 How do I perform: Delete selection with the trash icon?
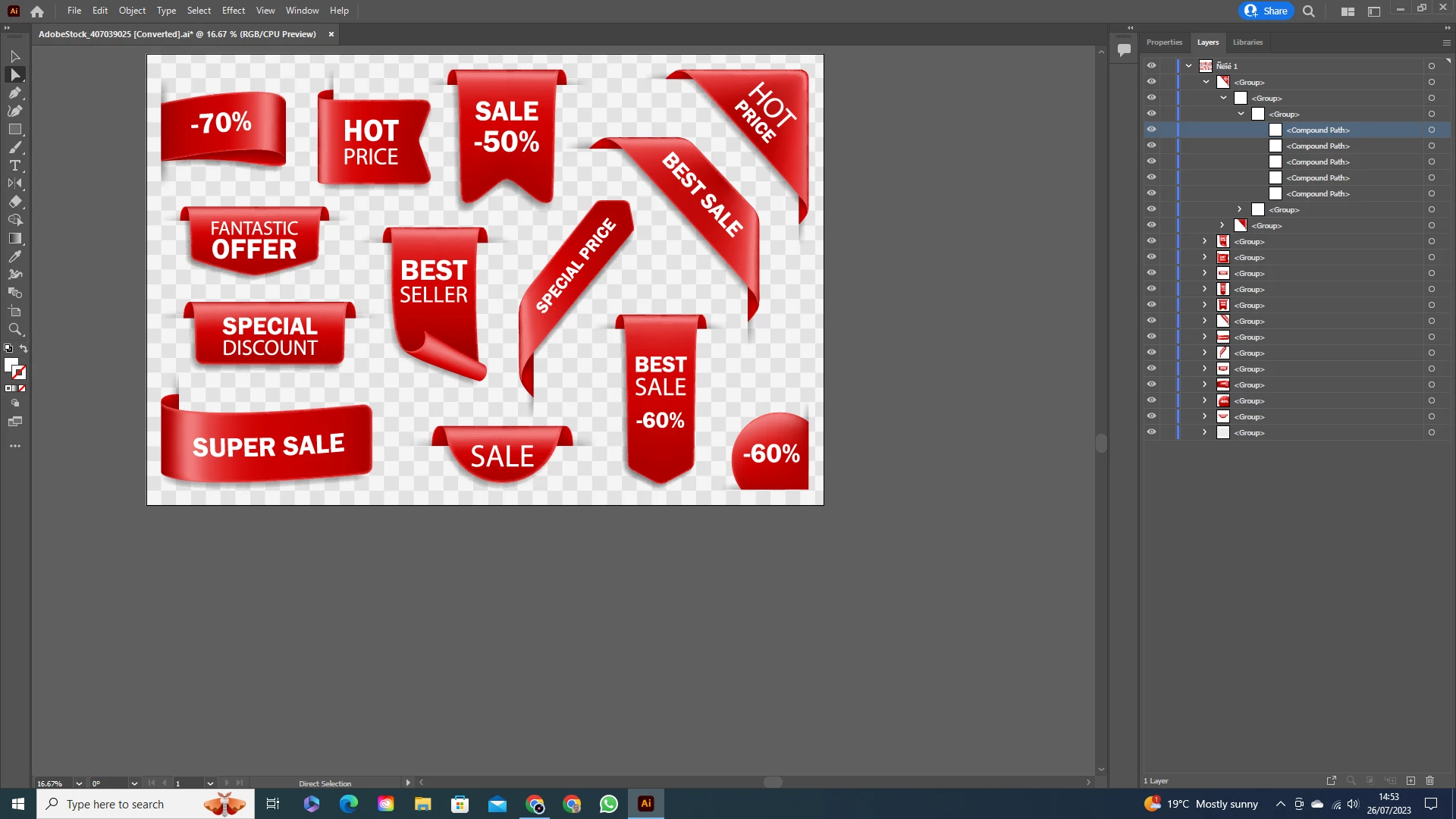pyautogui.click(x=1429, y=780)
